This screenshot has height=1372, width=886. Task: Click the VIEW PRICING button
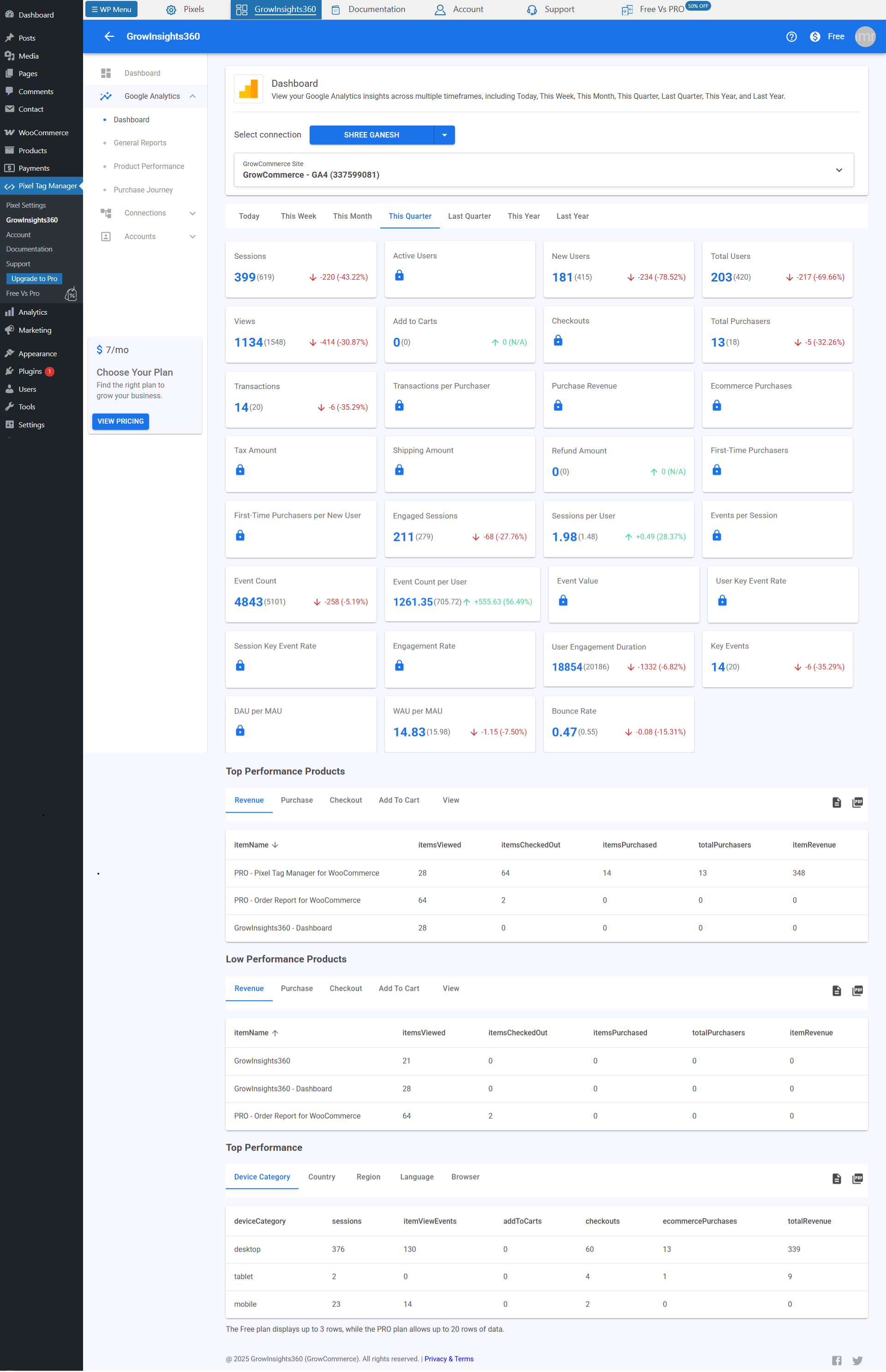[x=120, y=421]
